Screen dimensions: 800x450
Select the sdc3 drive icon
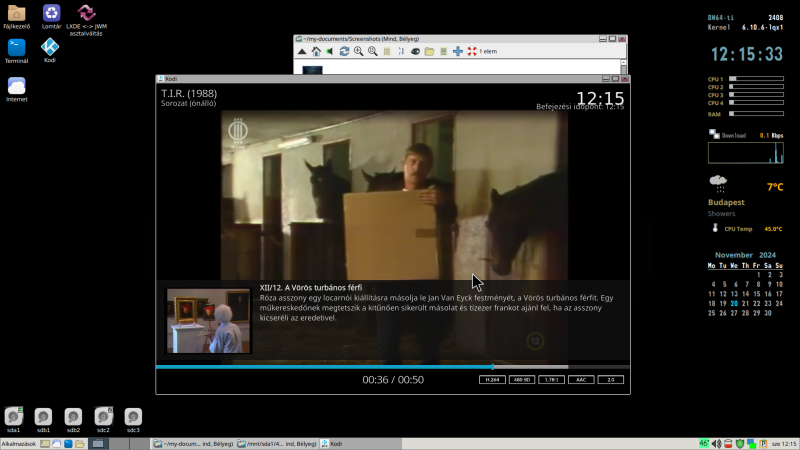click(x=133, y=420)
